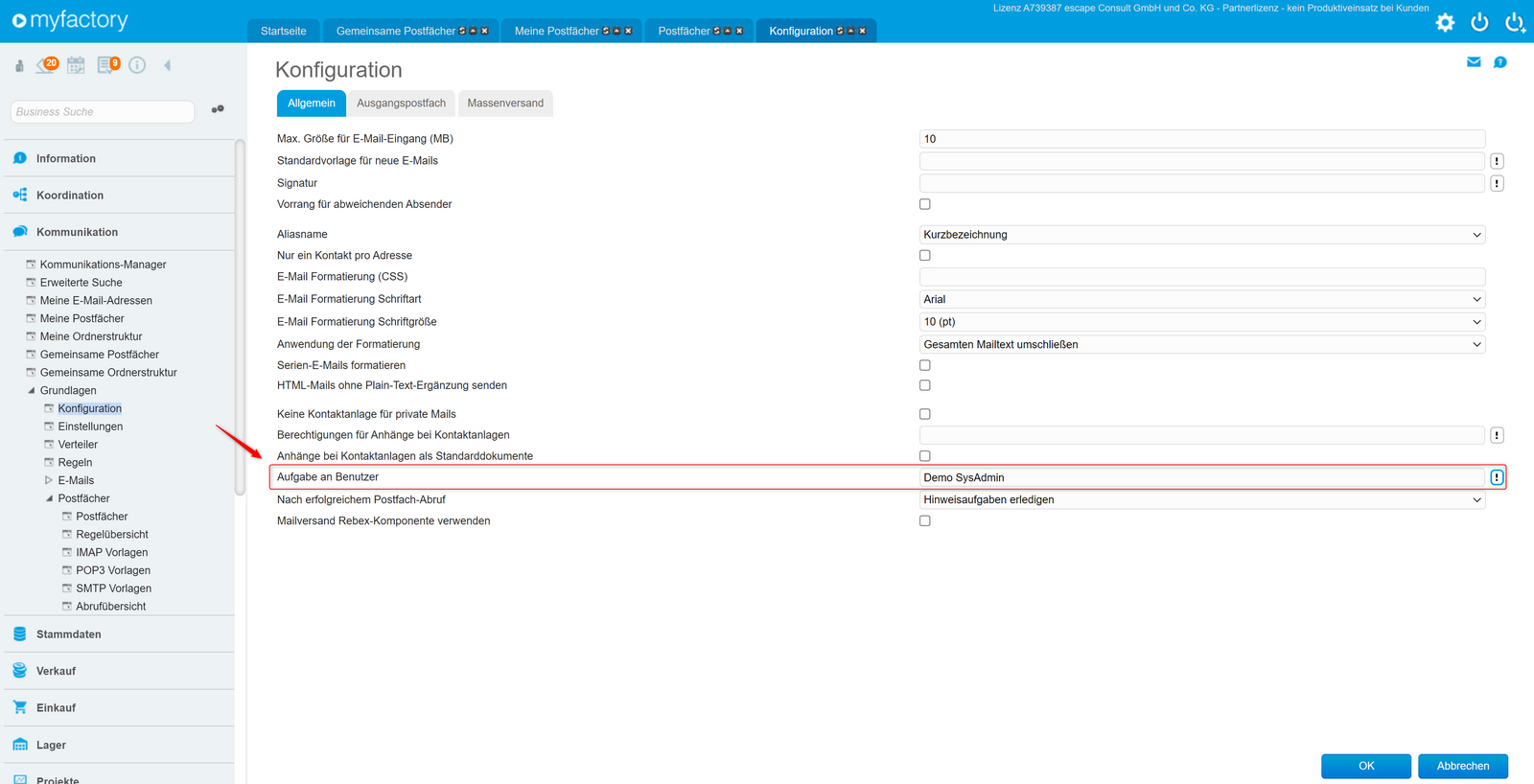Viewport: 1534px width, 784px height.
Task: Expand the Kommunikation module
Action: [119, 232]
